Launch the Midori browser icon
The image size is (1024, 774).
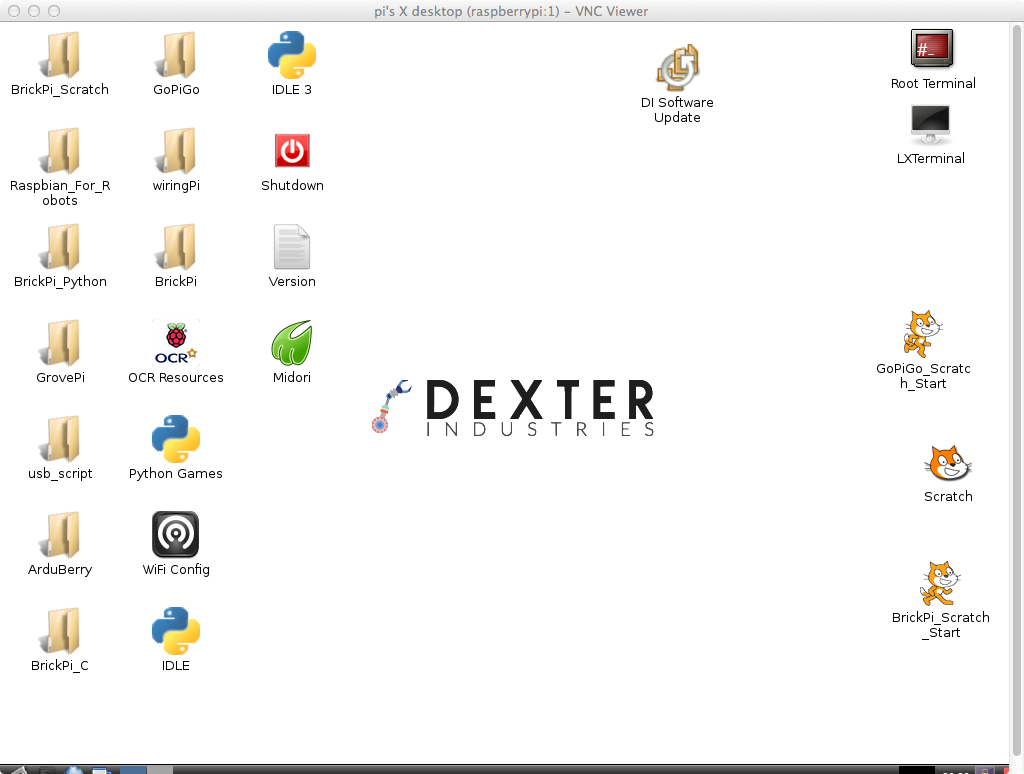[x=292, y=343]
